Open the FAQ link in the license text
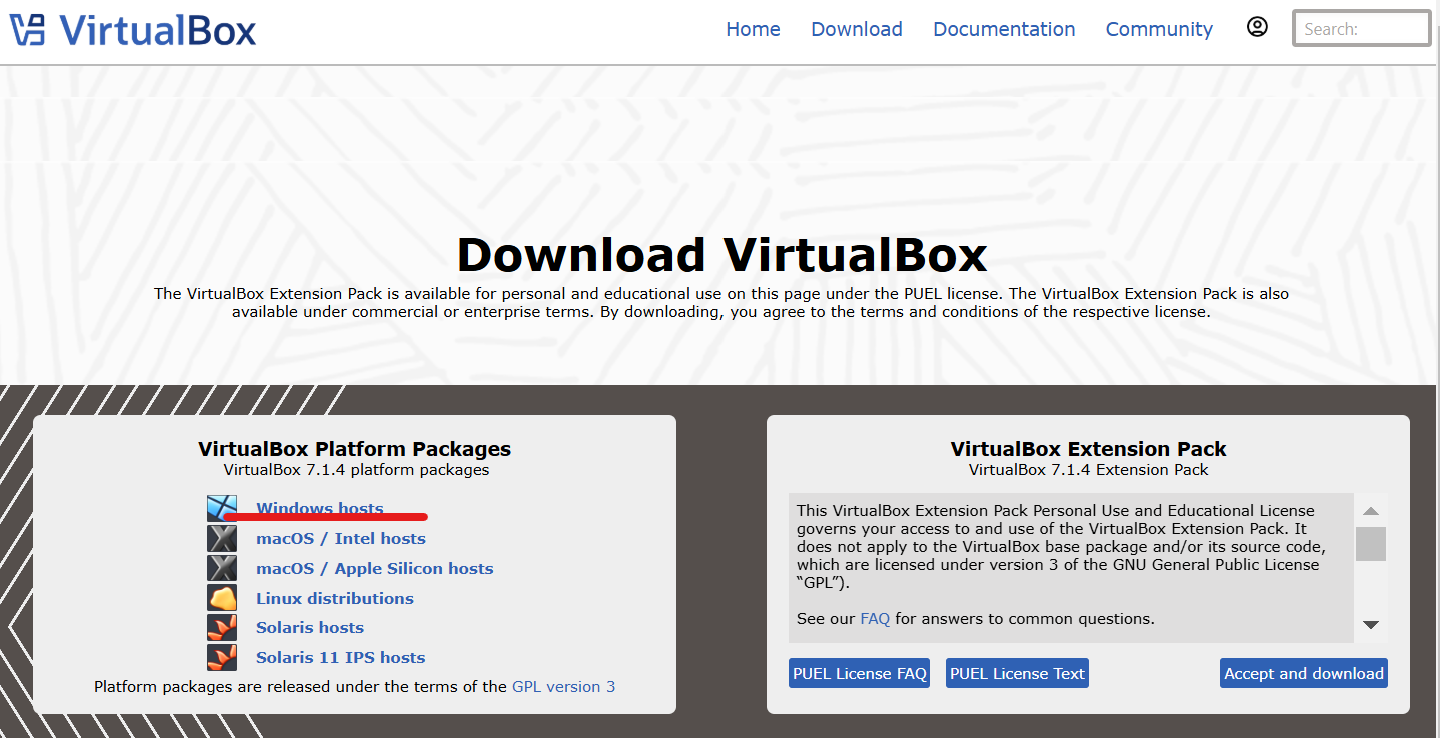The image size is (1440, 738). 875,619
